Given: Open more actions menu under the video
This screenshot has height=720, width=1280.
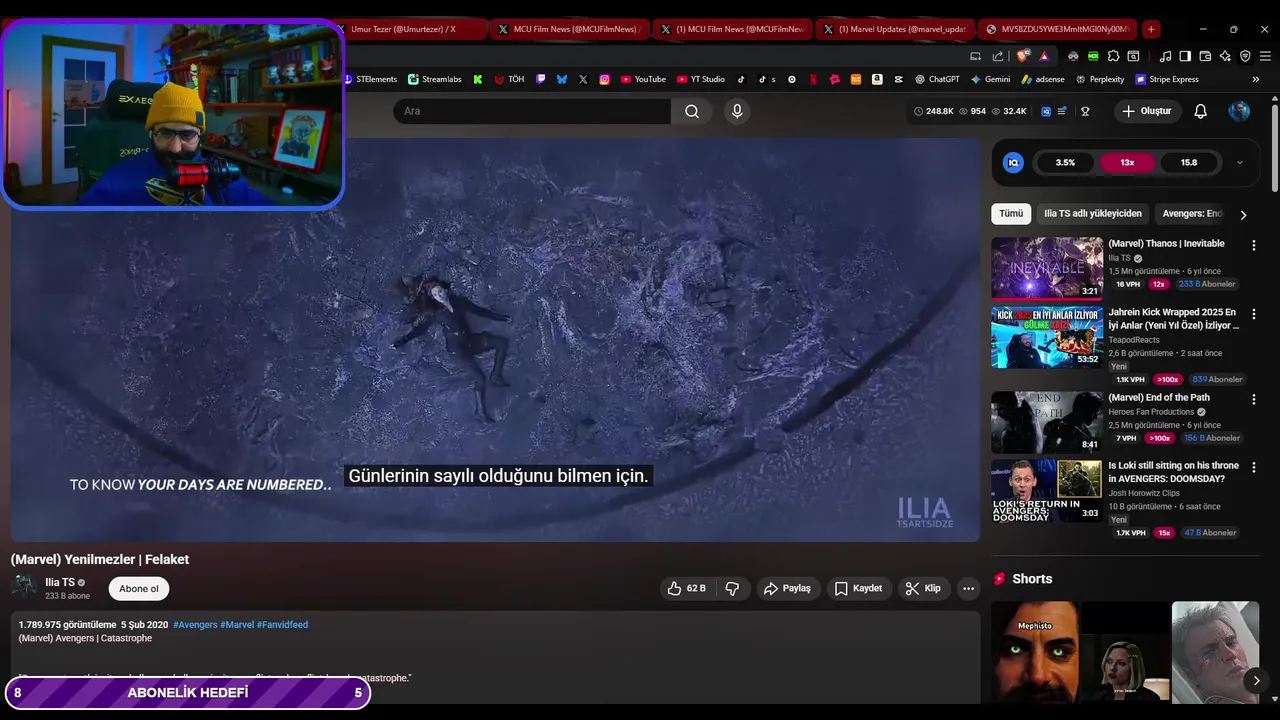Looking at the screenshot, I should 968,588.
